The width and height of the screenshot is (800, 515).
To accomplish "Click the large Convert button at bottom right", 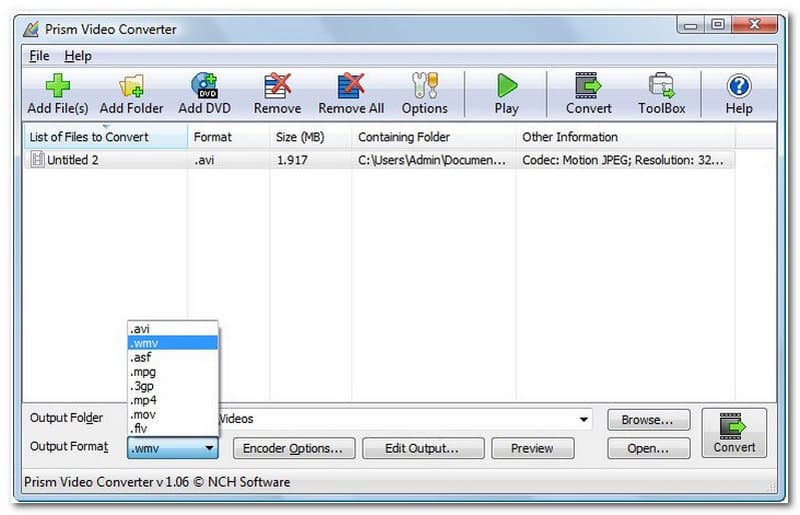I will point(734,433).
